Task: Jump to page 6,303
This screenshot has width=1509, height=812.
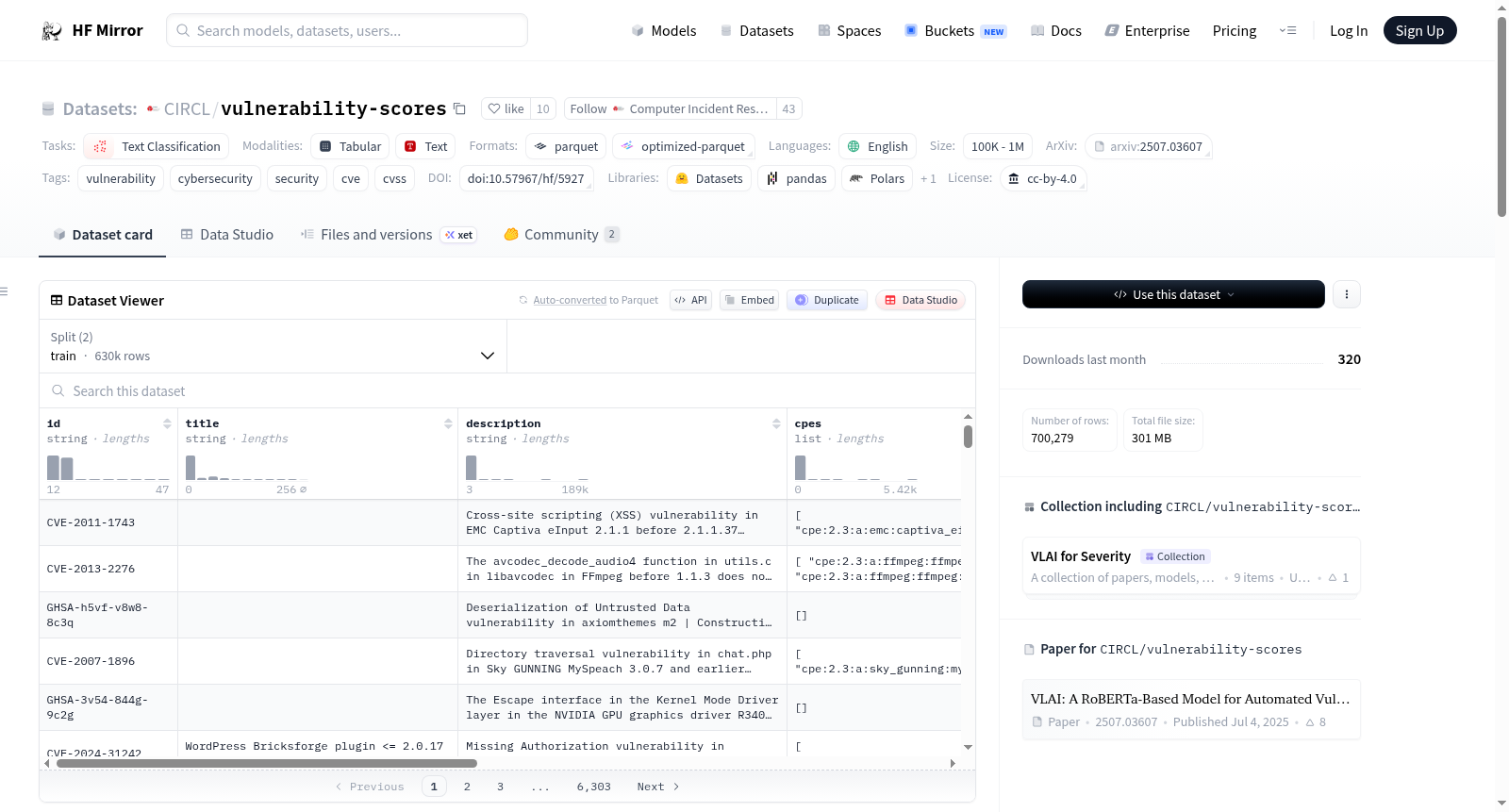Action: (x=594, y=787)
